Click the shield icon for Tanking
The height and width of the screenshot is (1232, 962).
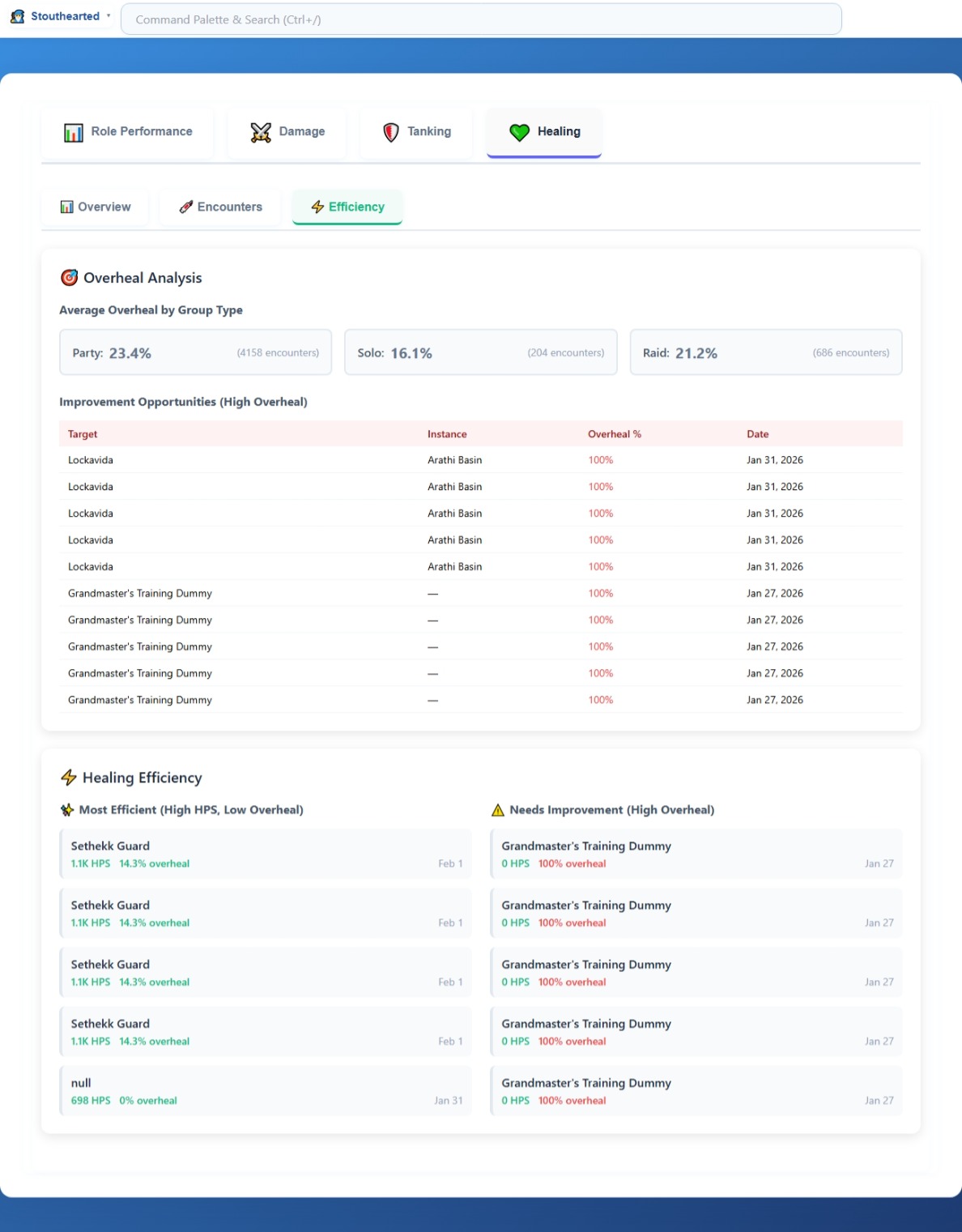coord(391,132)
